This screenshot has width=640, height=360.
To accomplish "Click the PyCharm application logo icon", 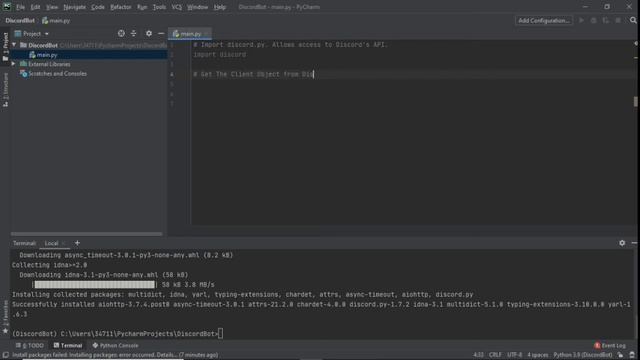I will click(7, 7).
